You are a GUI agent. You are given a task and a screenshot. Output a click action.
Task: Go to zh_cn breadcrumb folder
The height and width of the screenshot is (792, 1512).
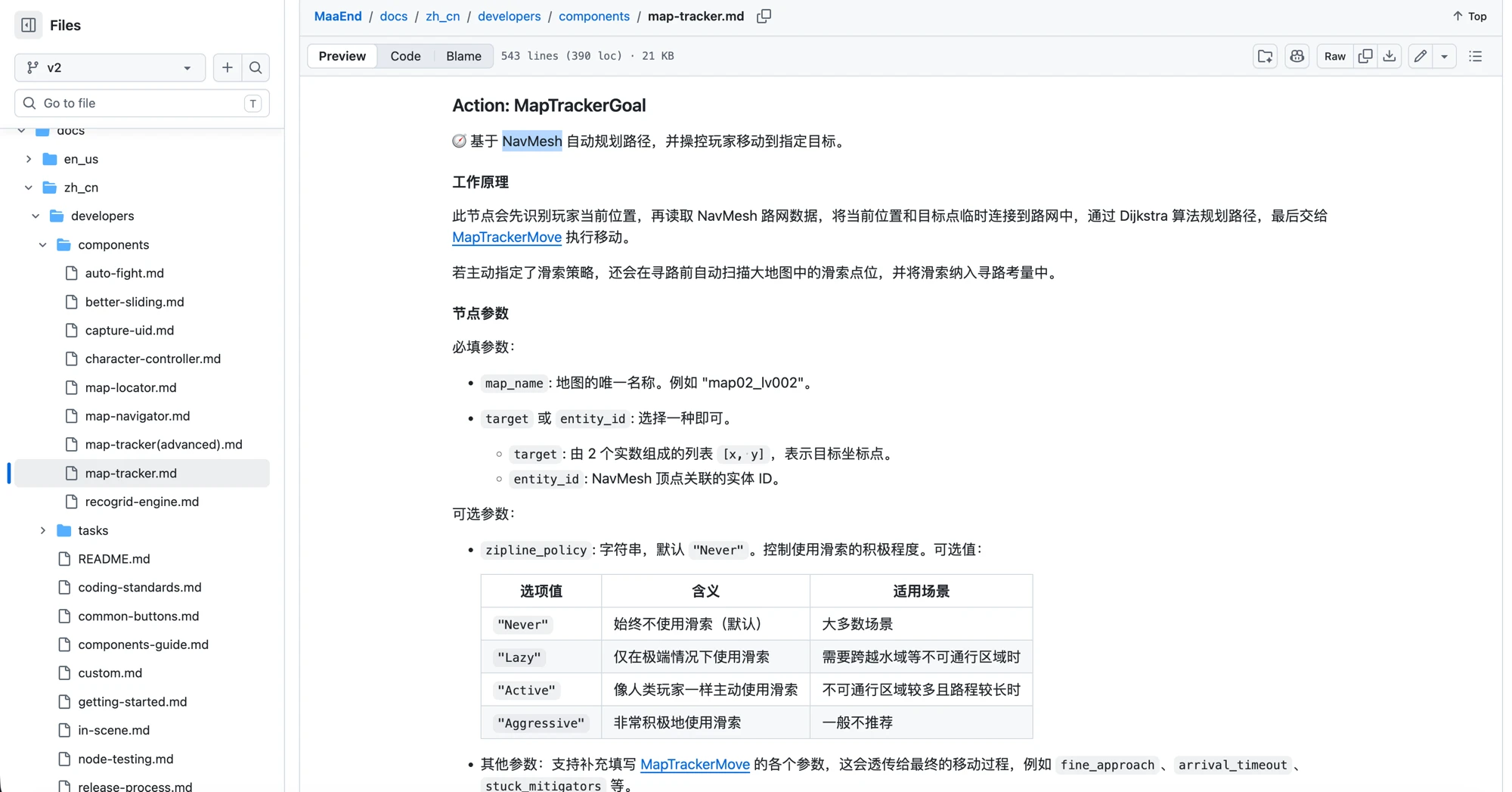point(442,16)
